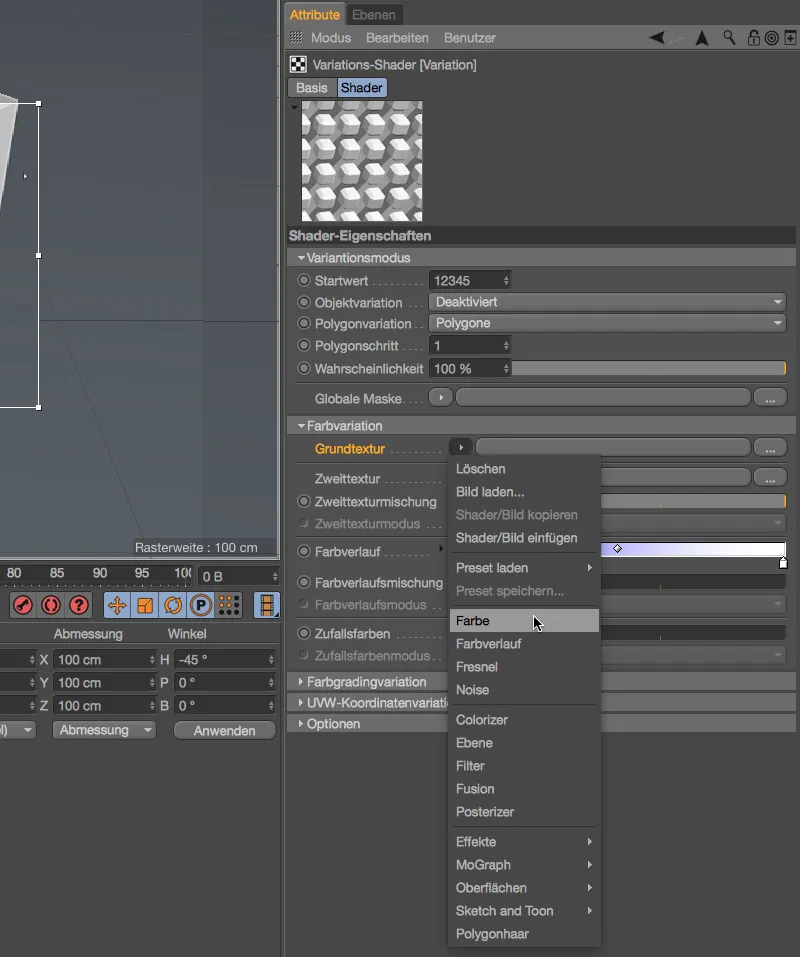Open the search icon in the Attribute manager
800x957 pixels.
click(727, 37)
